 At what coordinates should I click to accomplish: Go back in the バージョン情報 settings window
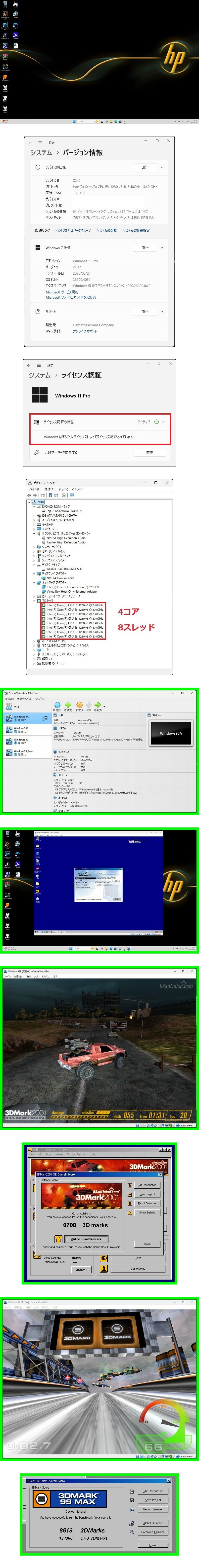point(31,143)
